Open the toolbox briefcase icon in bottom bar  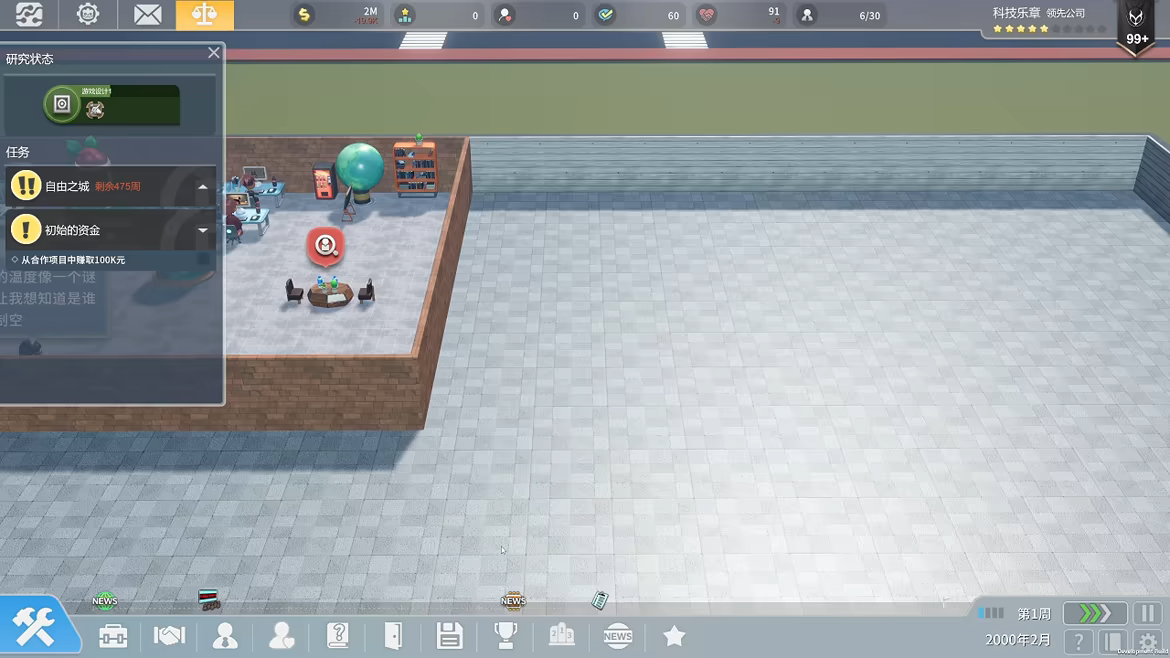(x=113, y=636)
